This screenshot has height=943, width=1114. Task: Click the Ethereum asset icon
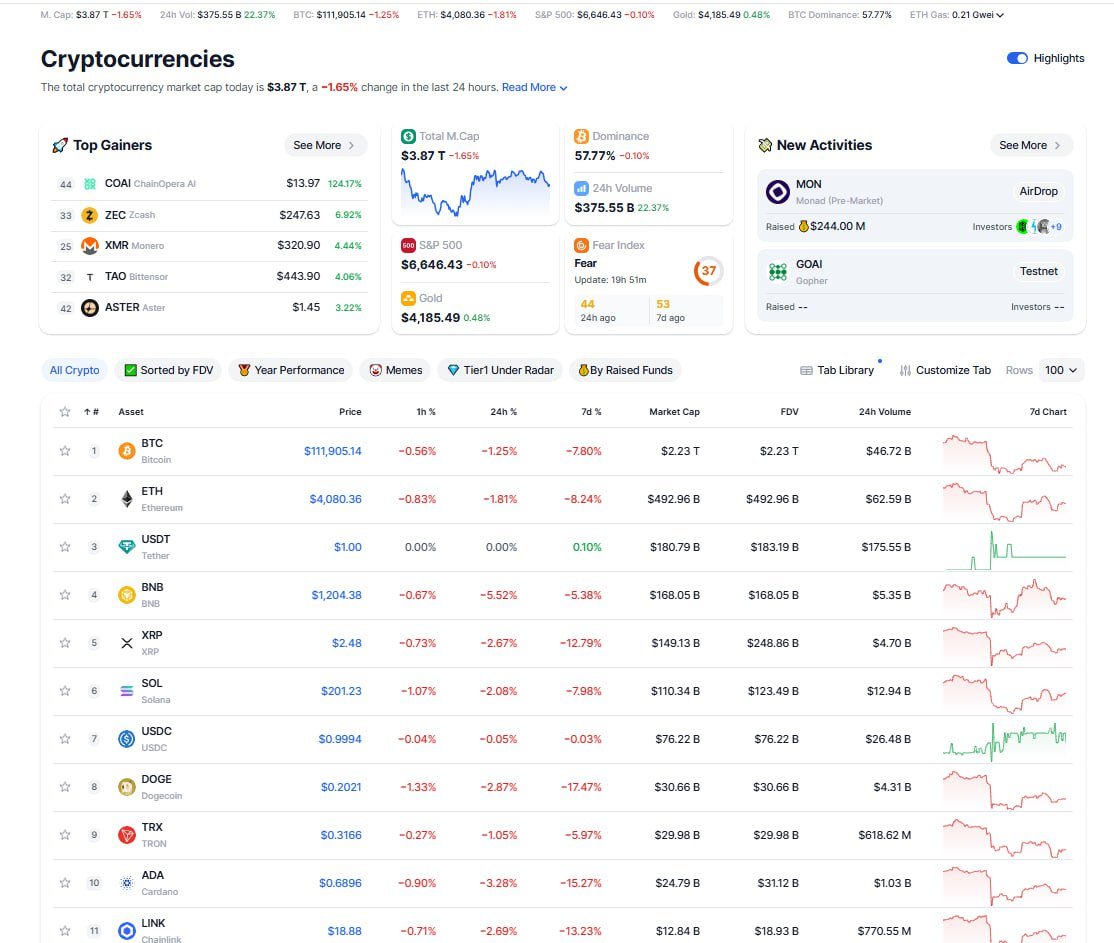click(125, 498)
